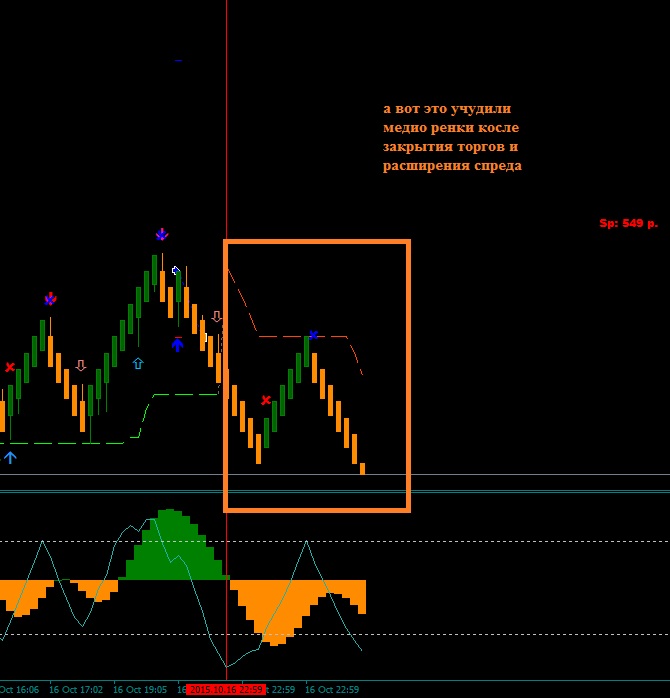Image resolution: width=670 pixels, height=698 pixels.
Task: Select the text line 'а вот это учудили'
Action: pos(447,109)
